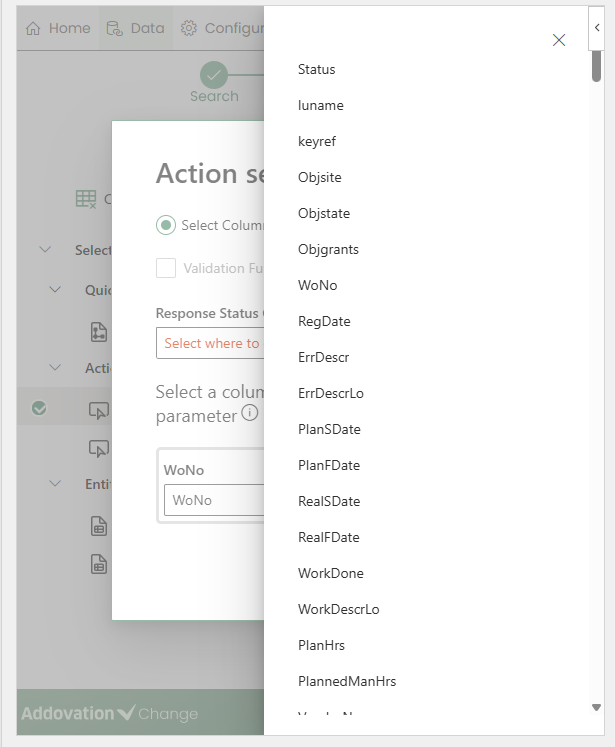Screen dimensions: 615x747
Task: Tick the Validation checkbox
Action: (166, 268)
